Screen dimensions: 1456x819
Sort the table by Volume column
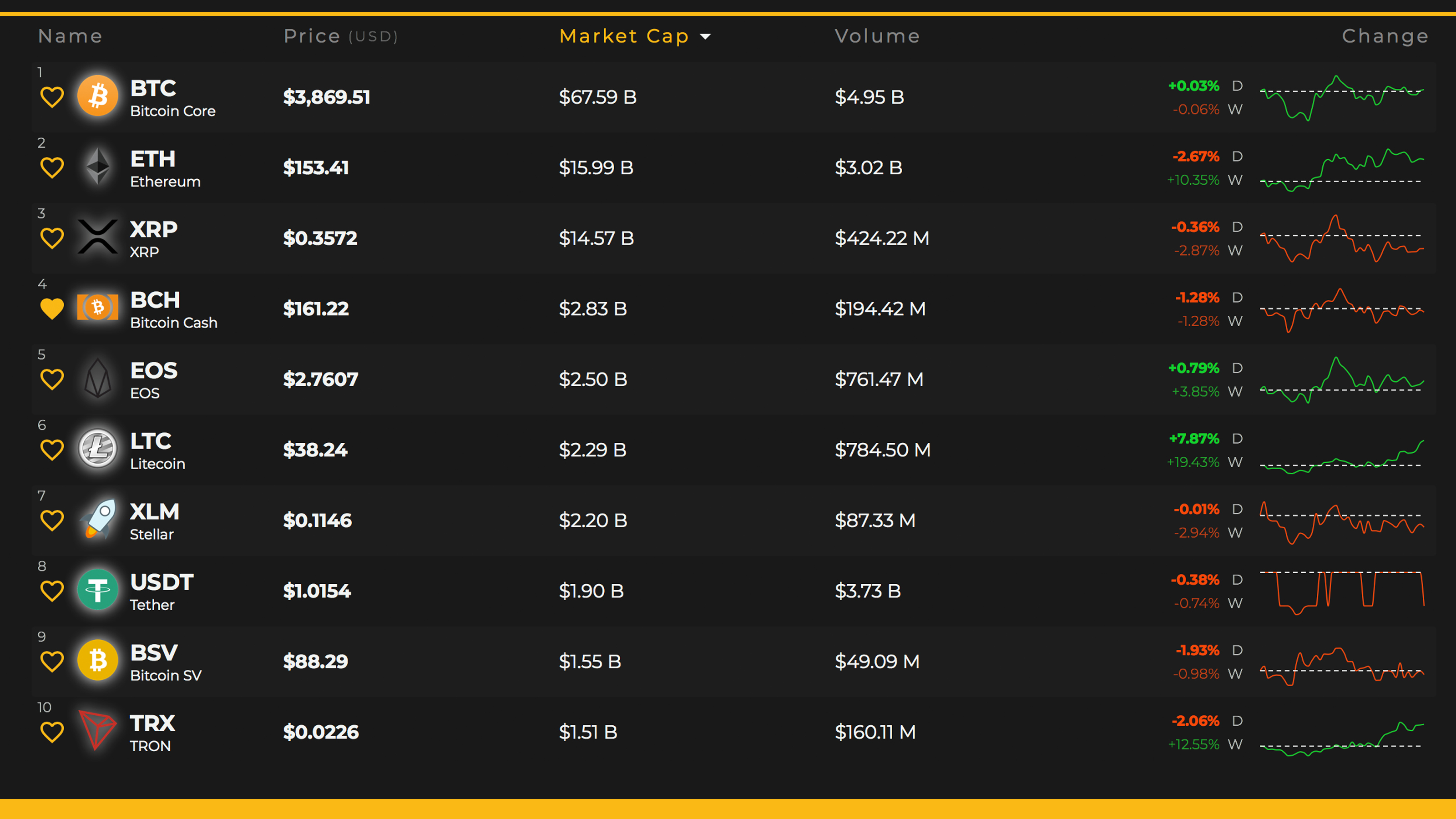click(877, 36)
